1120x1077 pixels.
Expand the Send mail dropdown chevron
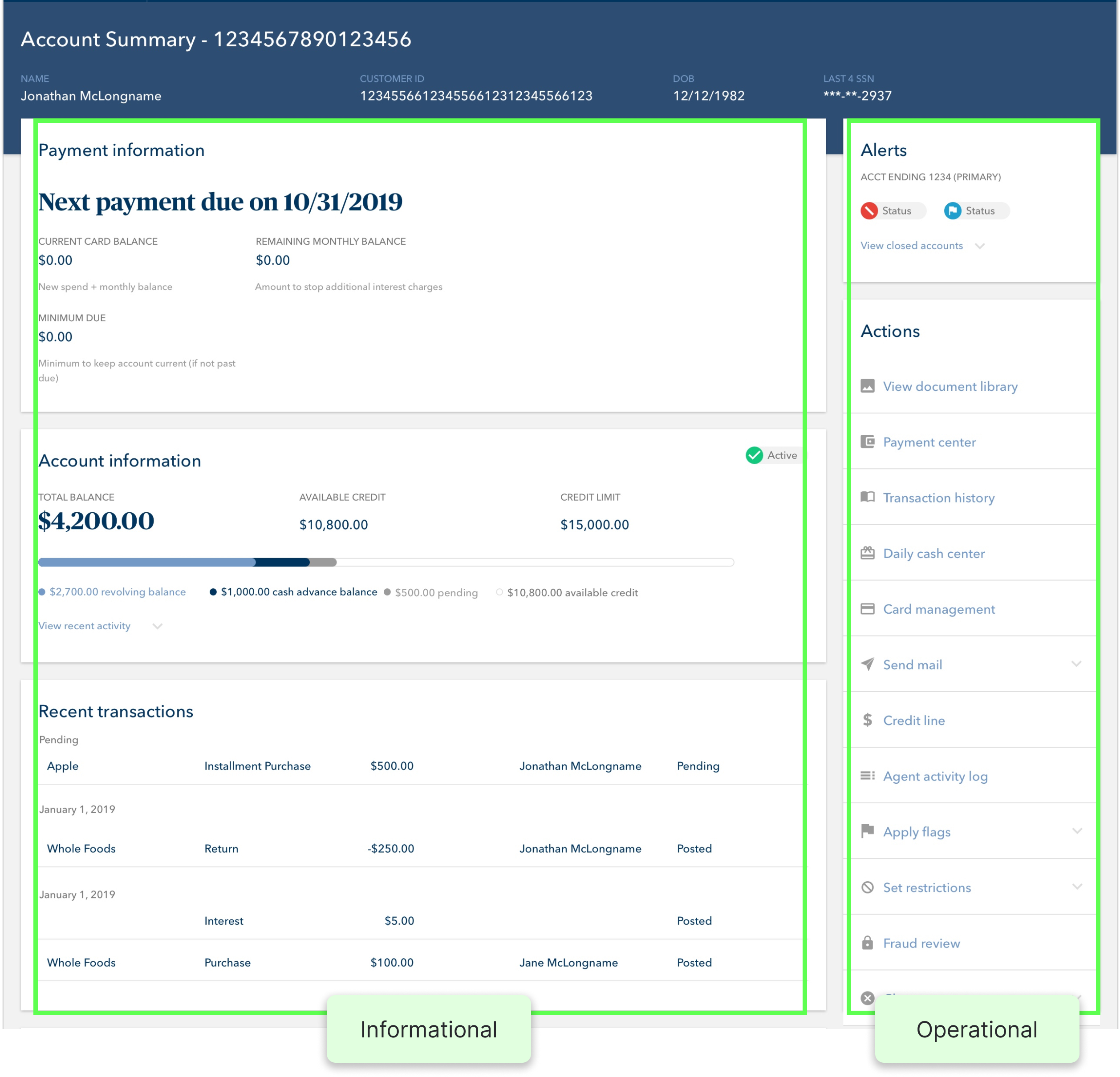click(x=1076, y=664)
